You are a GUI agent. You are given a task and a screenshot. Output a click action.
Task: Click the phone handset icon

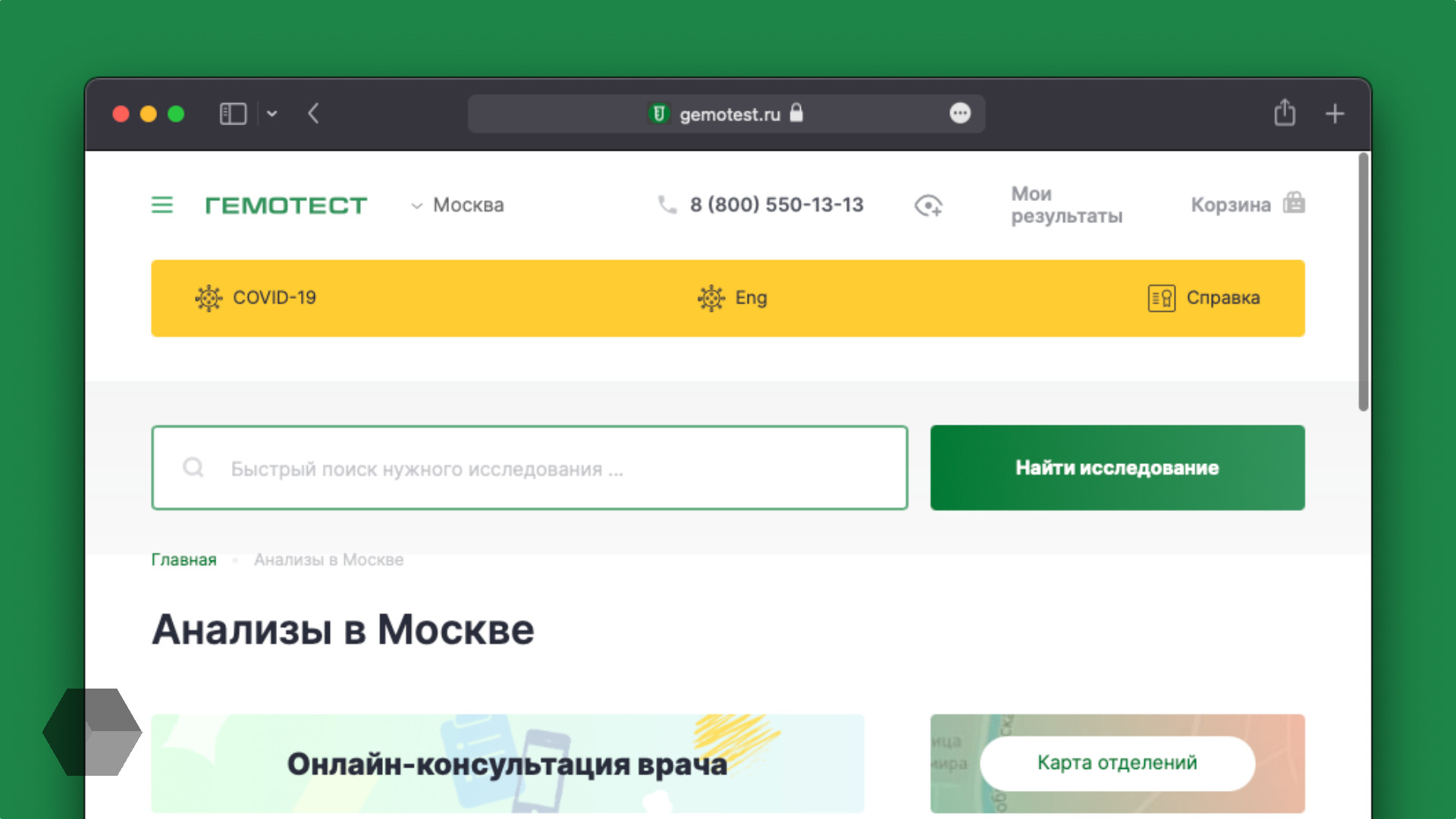[667, 205]
